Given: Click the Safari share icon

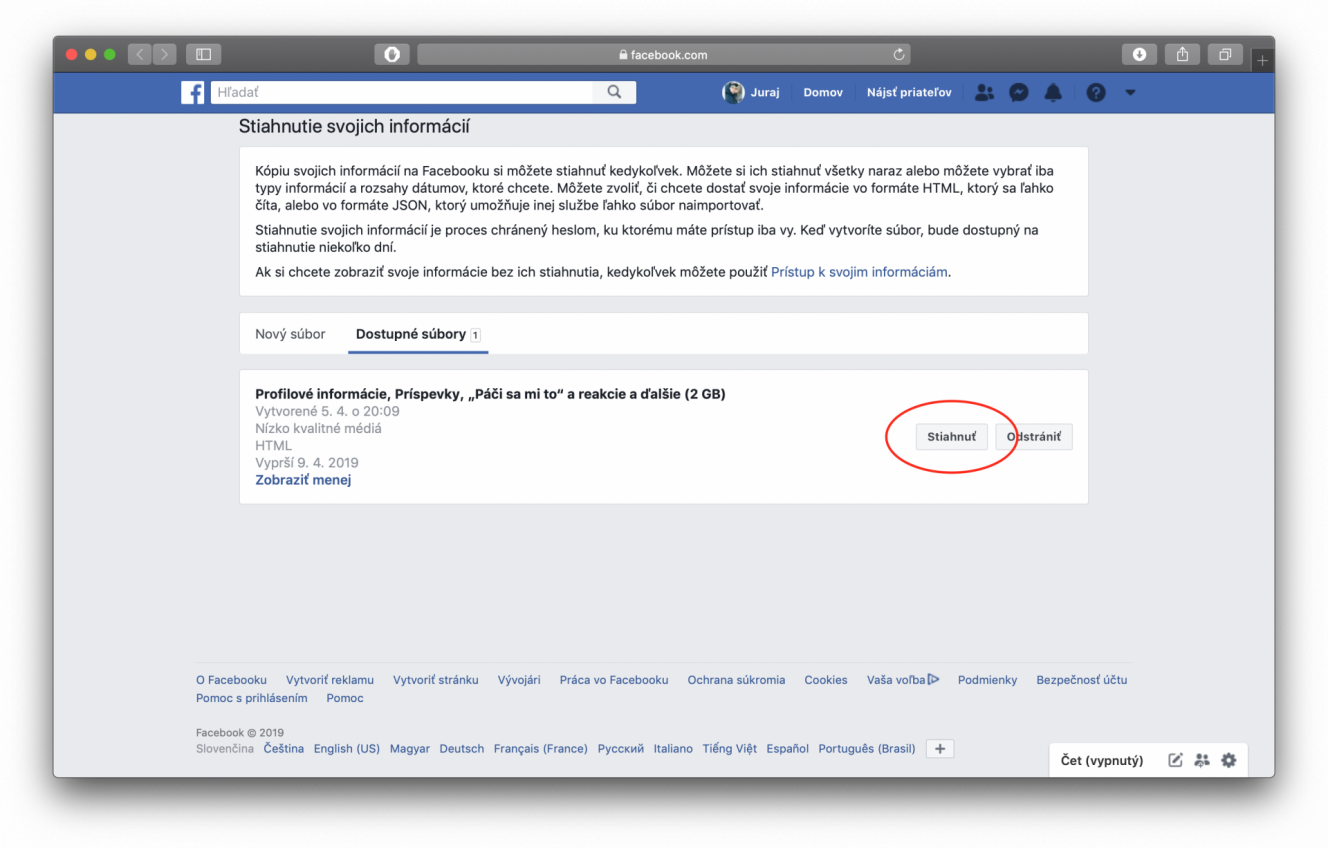Looking at the screenshot, I should [x=1182, y=54].
